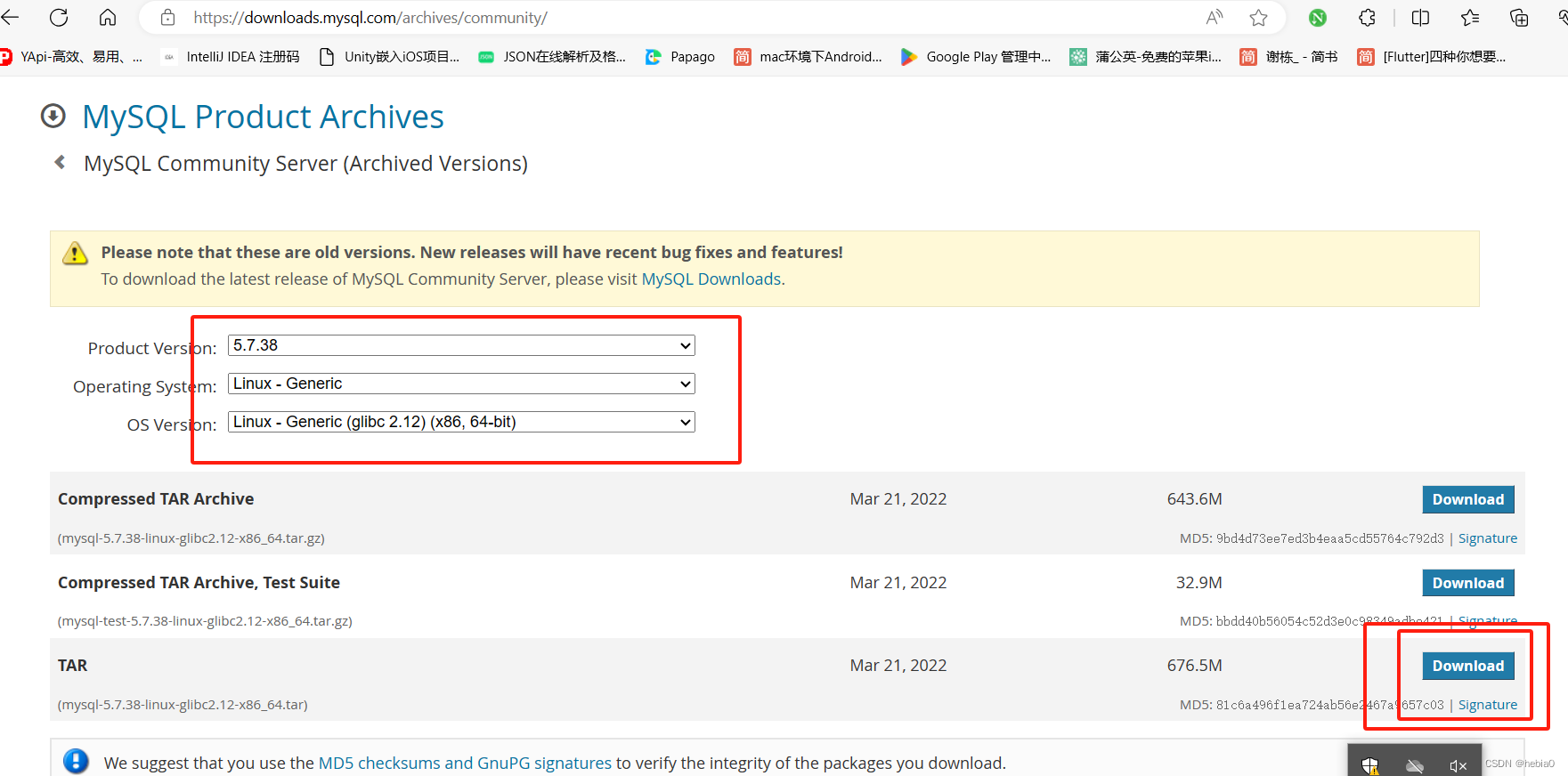Open MySQL Product Archives heading link
The width and height of the screenshot is (1568, 776).
263,117
